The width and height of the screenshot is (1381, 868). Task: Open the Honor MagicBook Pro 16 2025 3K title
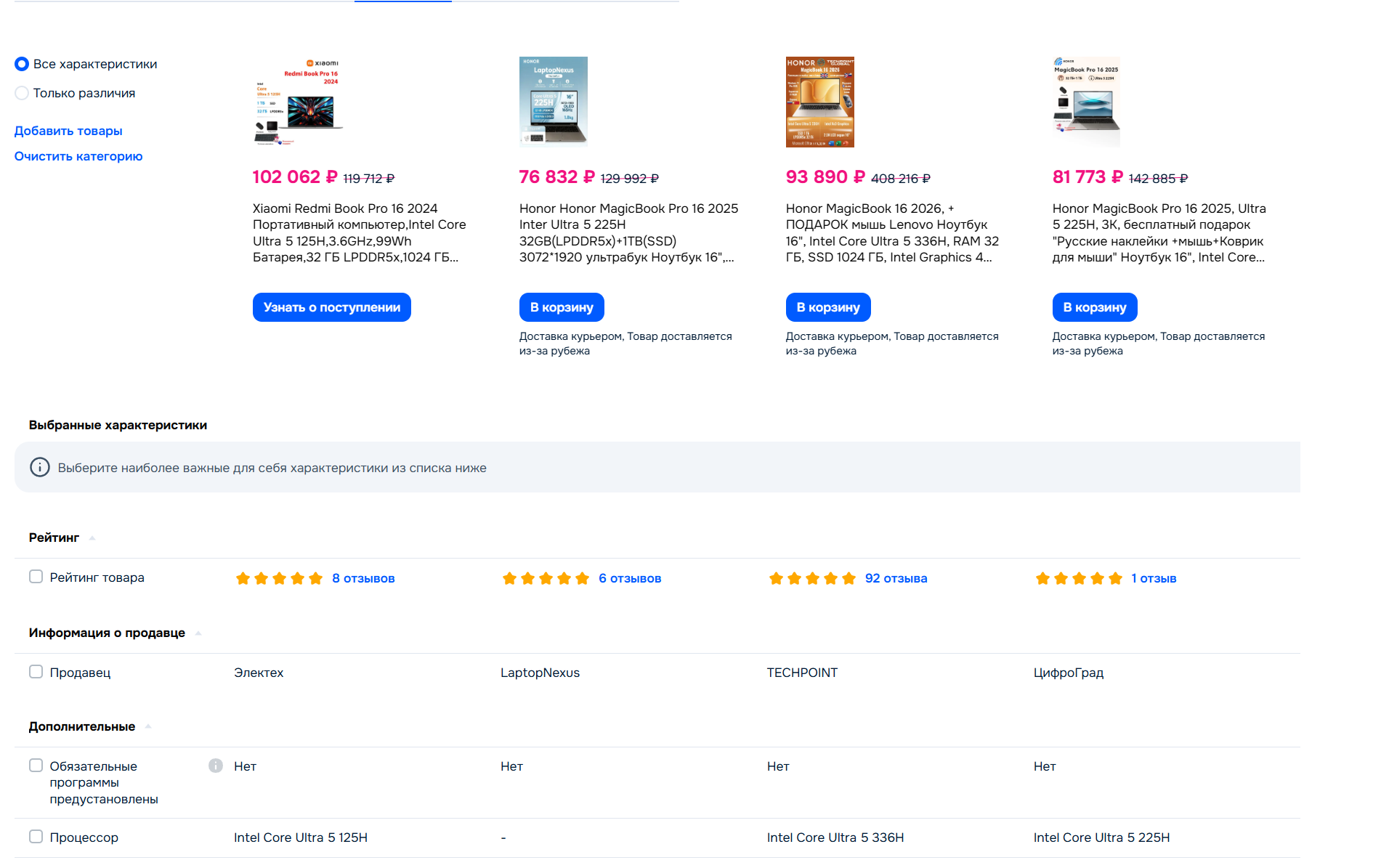pyautogui.click(x=1159, y=233)
